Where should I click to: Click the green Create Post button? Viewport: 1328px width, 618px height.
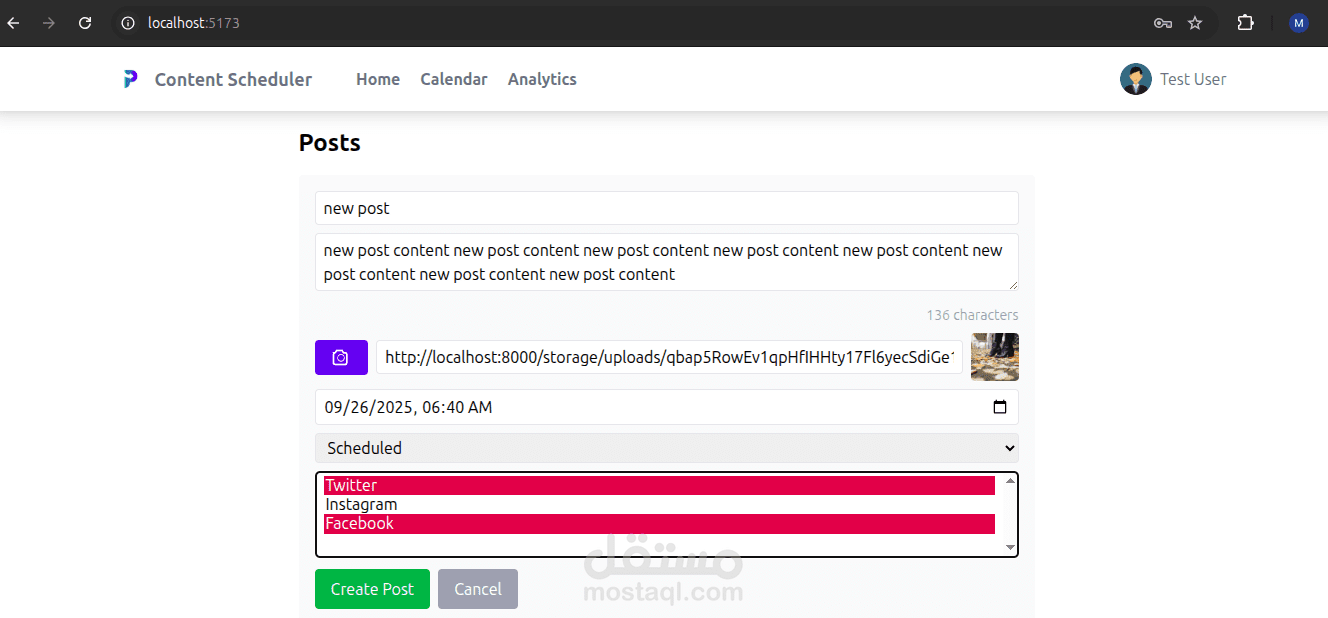pyautogui.click(x=372, y=589)
